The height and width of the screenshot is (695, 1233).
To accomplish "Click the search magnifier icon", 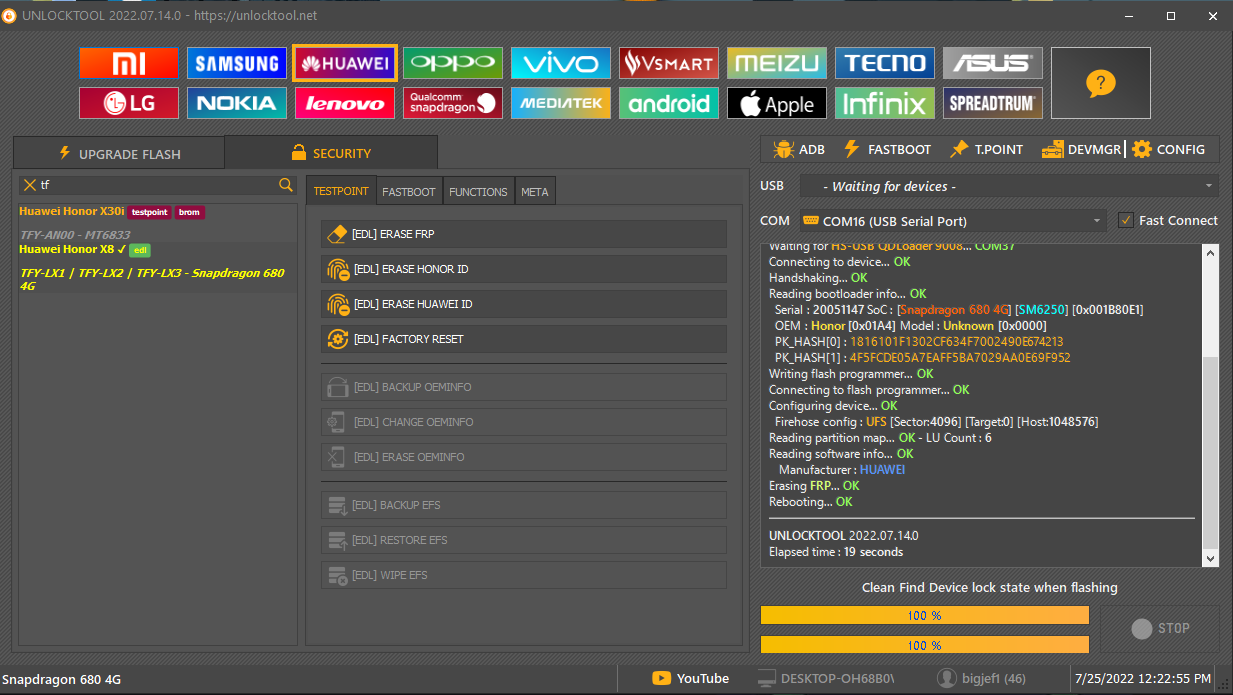I will (x=286, y=185).
